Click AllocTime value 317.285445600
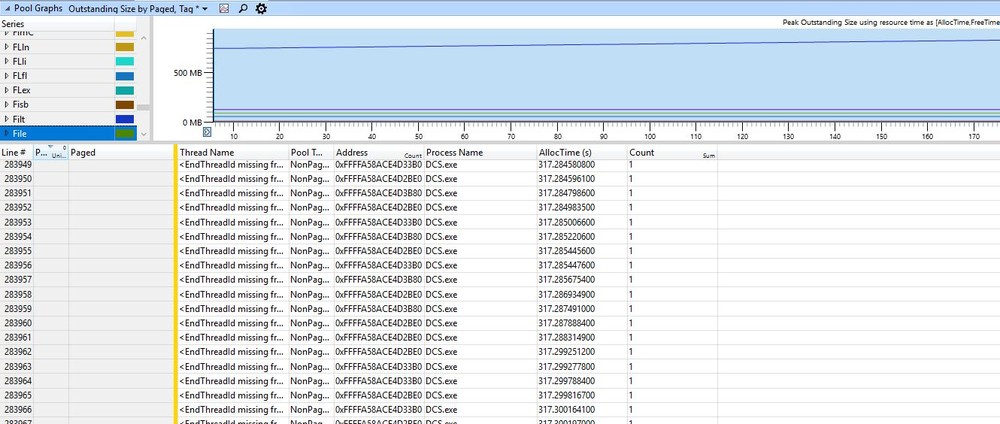 (x=566, y=251)
